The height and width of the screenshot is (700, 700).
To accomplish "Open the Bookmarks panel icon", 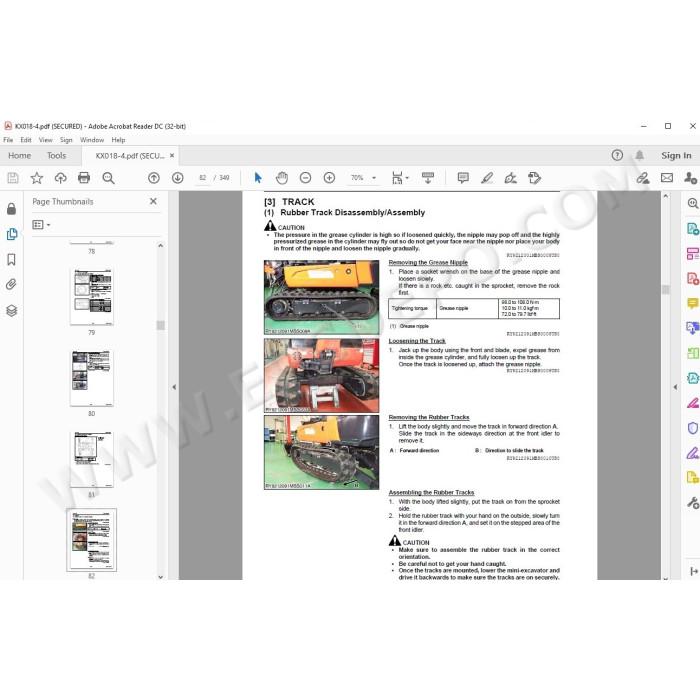I will (12, 260).
